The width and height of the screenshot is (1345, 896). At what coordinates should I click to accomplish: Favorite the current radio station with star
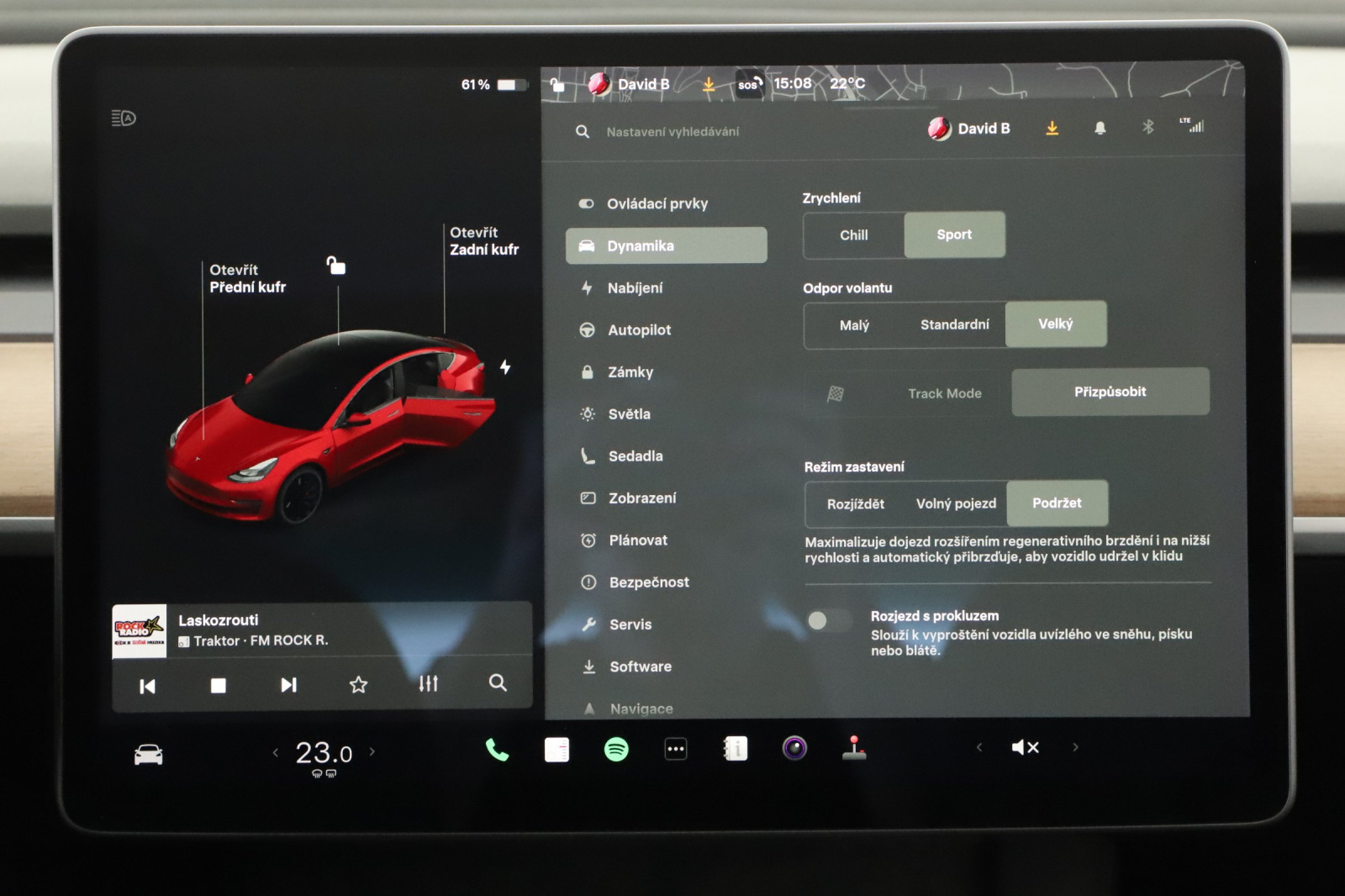pos(358,684)
